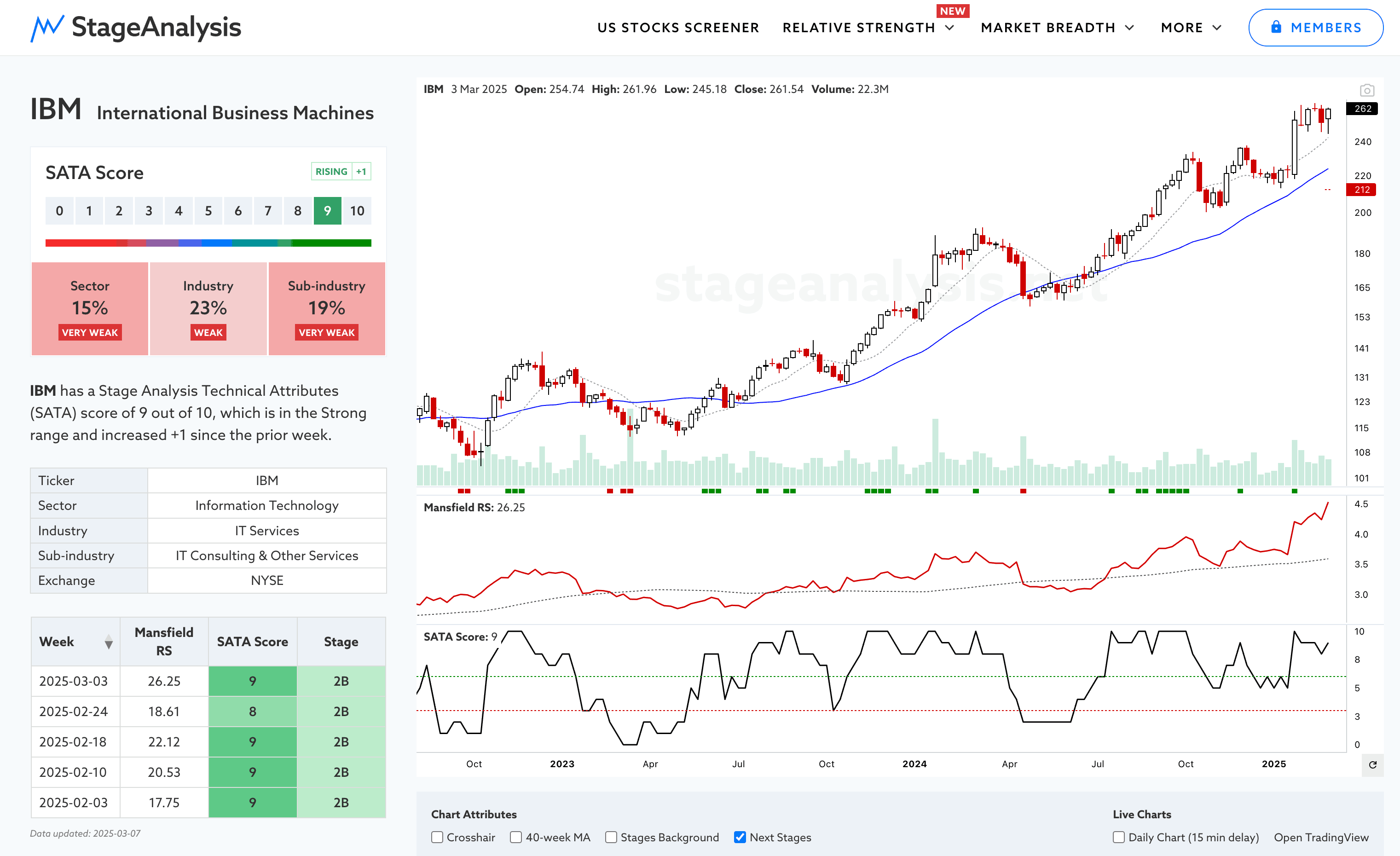The height and width of the screenshot is (856, 1400).
Task: Click Mansfield RS value 26.25 in table
Action: point(164,681)
